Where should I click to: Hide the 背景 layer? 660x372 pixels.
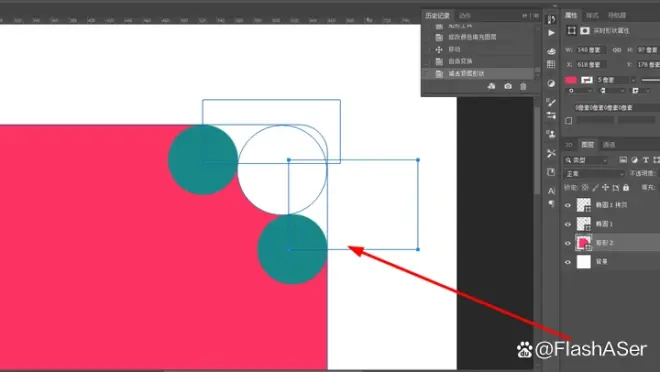click(x=568, y=262)
